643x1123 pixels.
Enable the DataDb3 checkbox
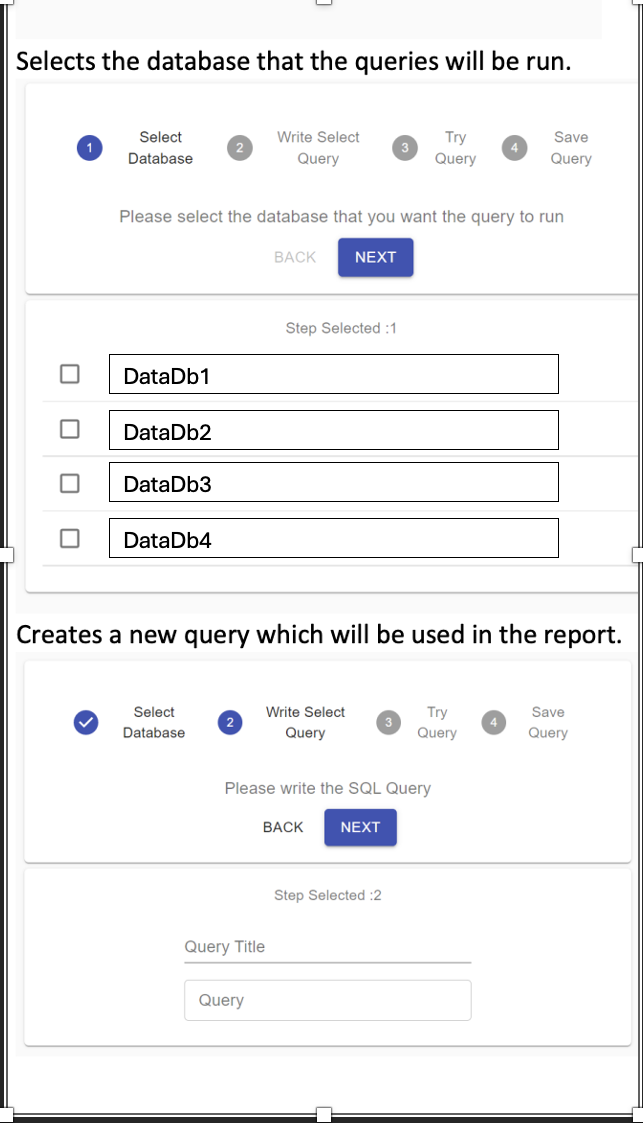[x=69, y=483]
